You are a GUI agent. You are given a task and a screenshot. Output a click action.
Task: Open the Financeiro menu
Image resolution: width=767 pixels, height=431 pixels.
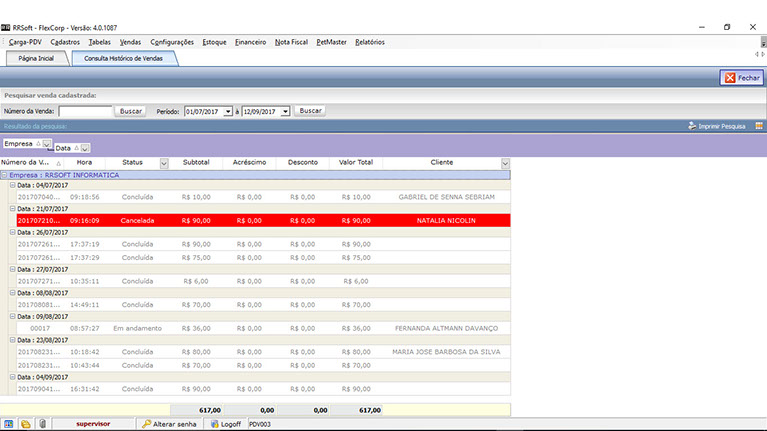pyautogui.click(x=250, y=42)
